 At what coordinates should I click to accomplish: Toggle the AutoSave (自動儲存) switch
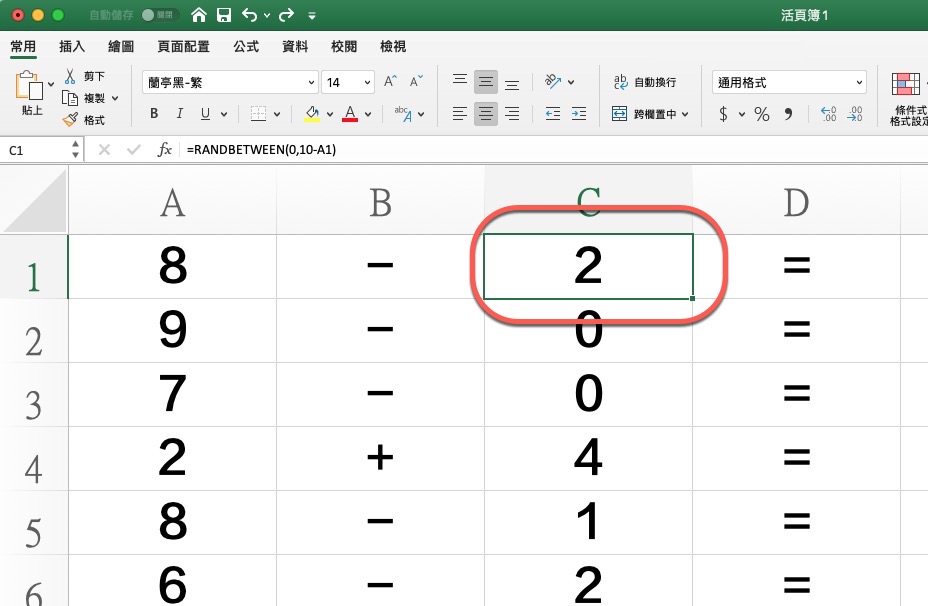tap(159, 16)
